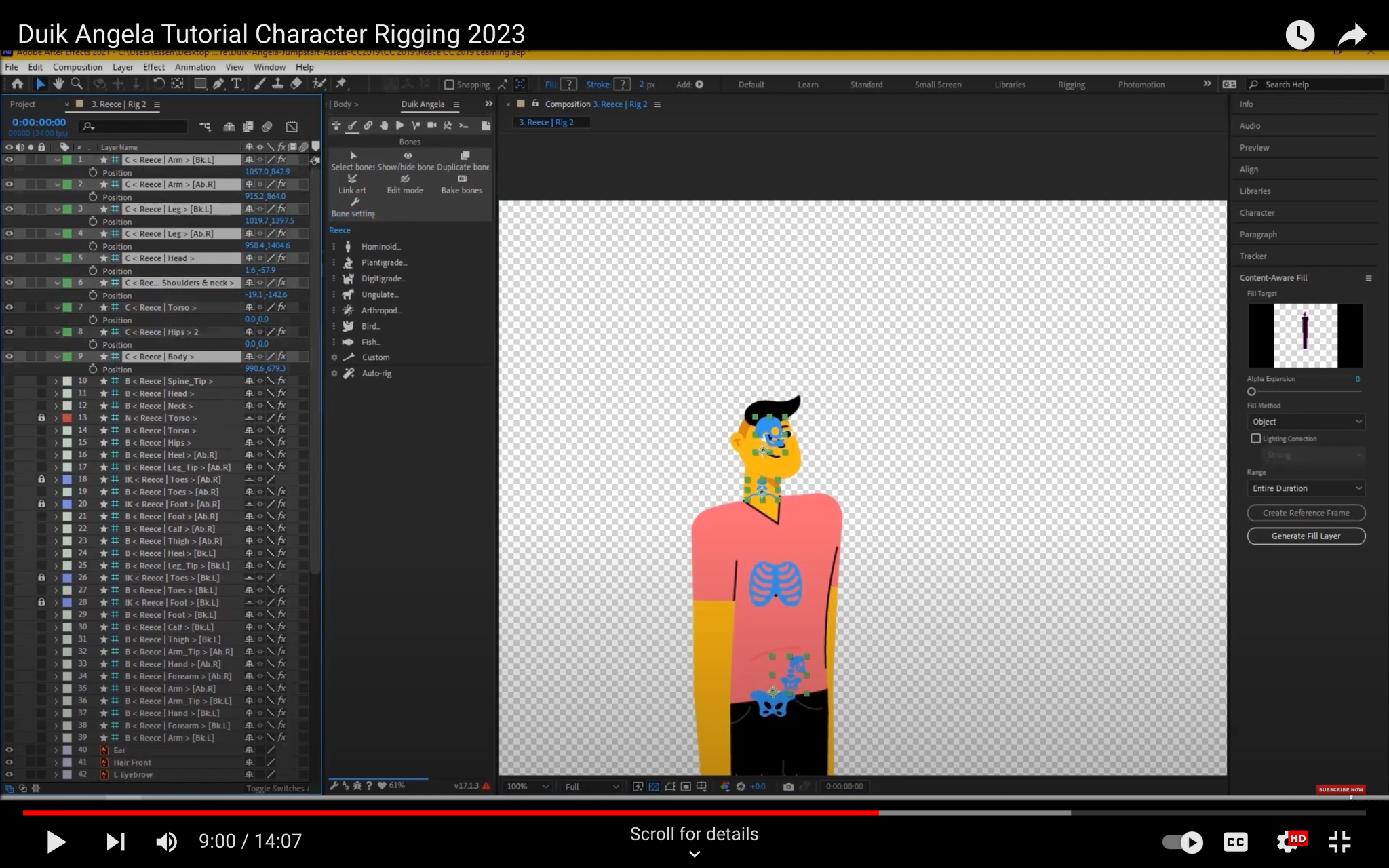Click the Link art bone icon
The image size is (1389, 868).
352,179
